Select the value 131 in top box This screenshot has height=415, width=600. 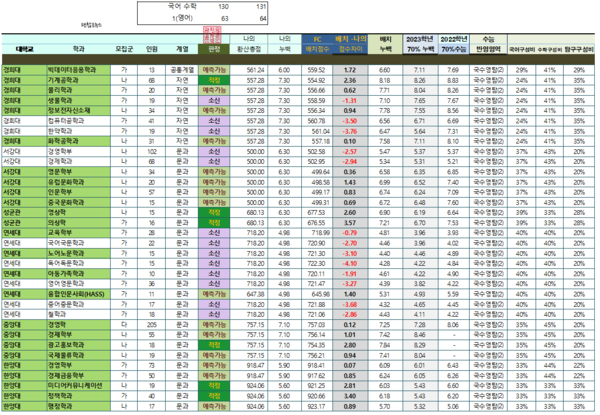click(x=261, y=7)
